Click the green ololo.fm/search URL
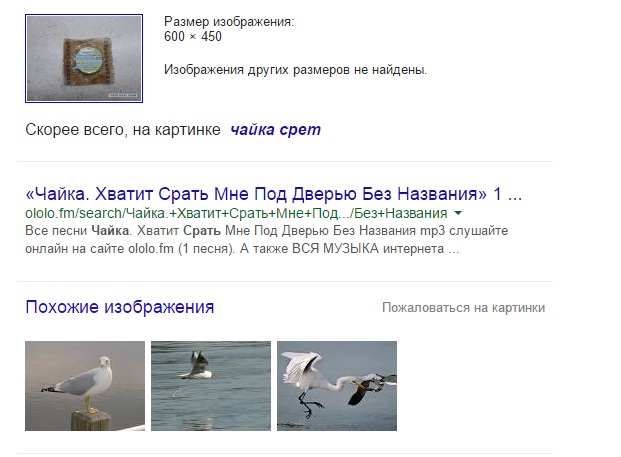The height and width of the screenshot is (457, 621). pyautogui.click(x=236, y=213)
